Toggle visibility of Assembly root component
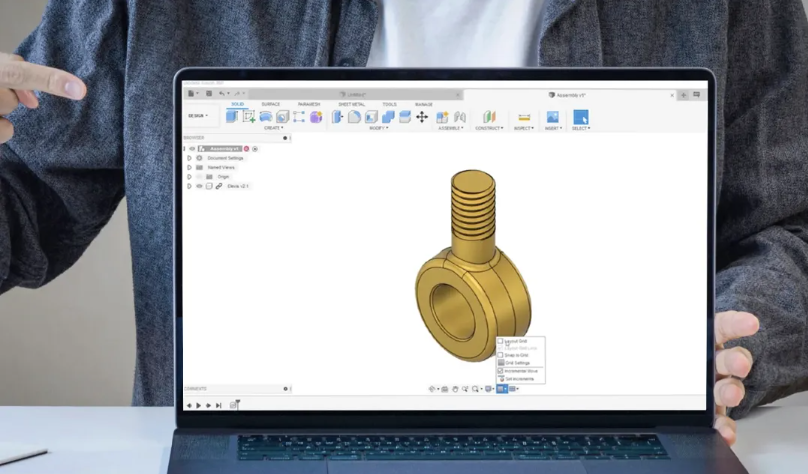Viewport: 808px width, 474px height. (192, 148)
